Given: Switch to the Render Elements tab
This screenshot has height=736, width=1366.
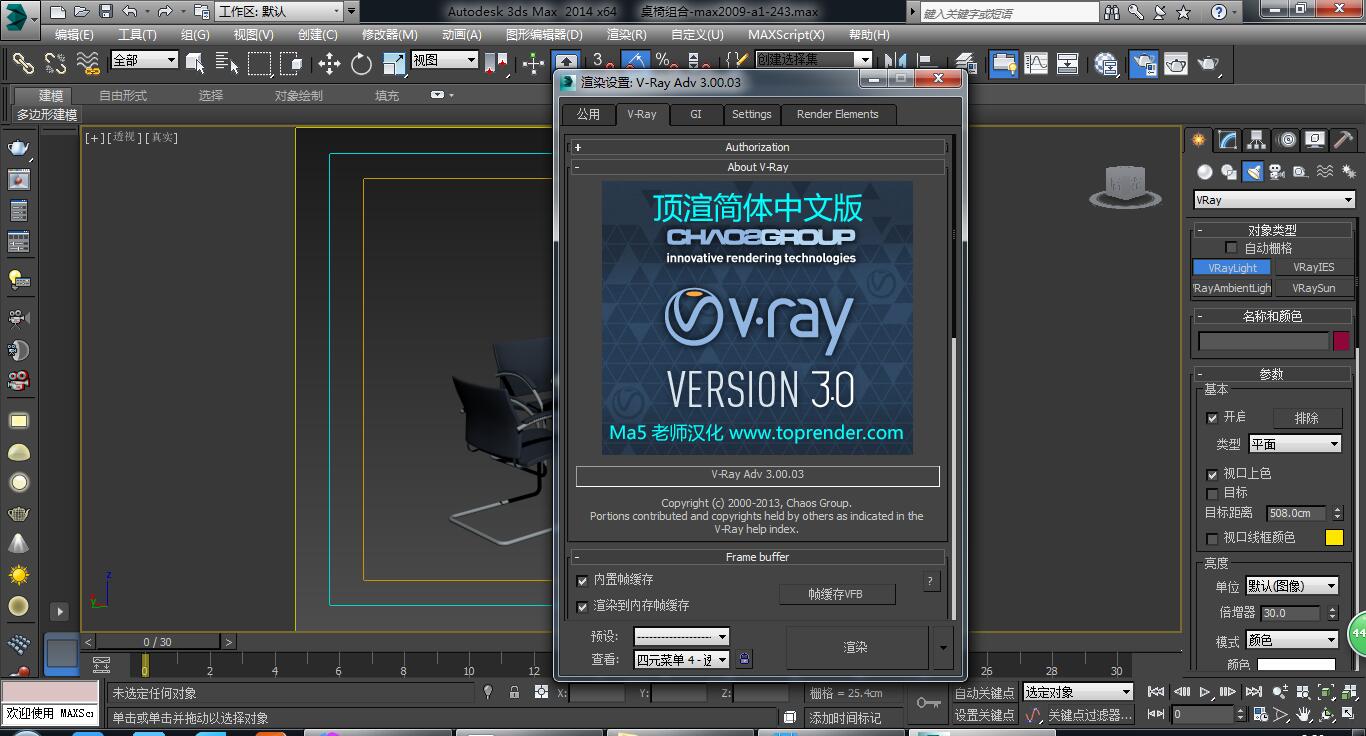Looking at the screenshot, I should tap(837, 114).
